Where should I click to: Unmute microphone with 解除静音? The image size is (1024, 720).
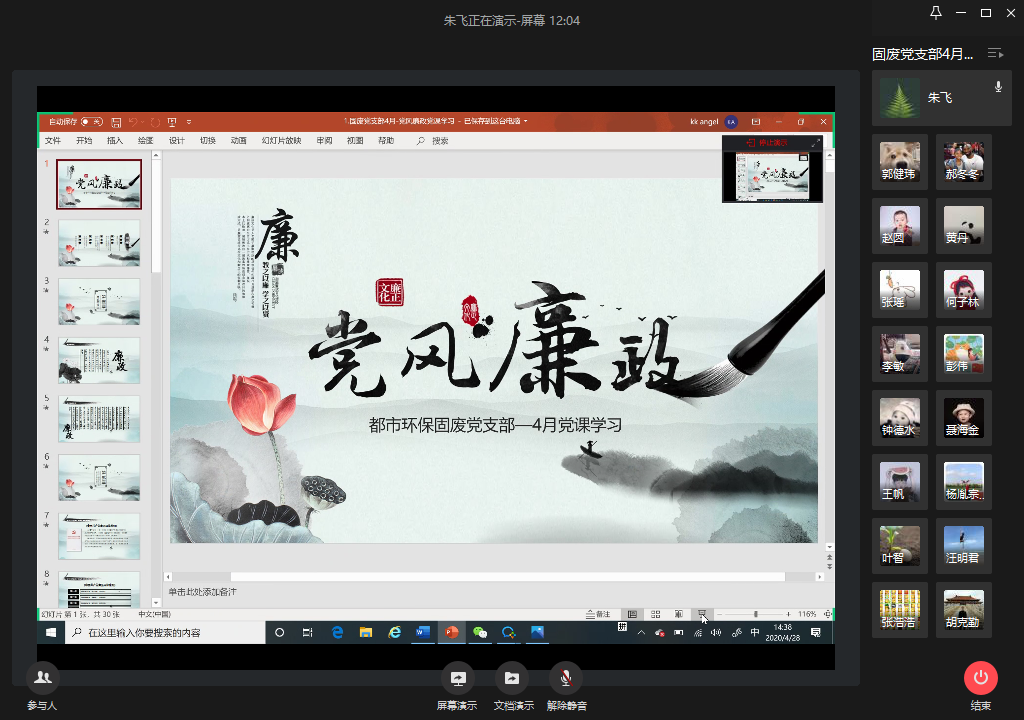point(566,678)
